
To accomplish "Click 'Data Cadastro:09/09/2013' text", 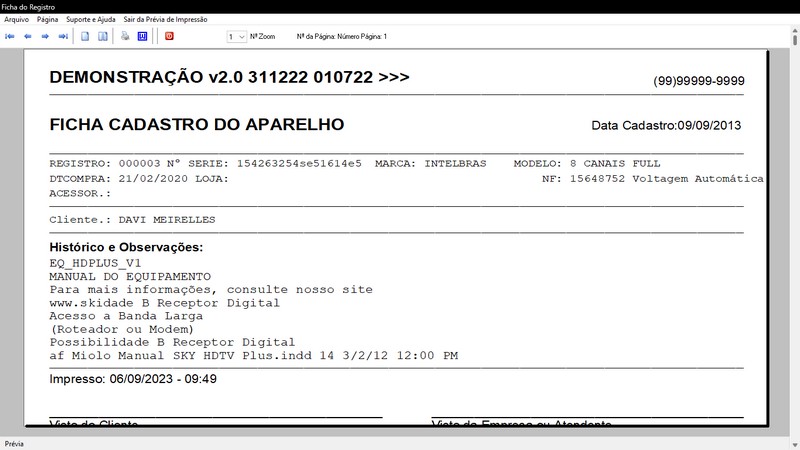I will pyautogui.click(x=666, y=125).
